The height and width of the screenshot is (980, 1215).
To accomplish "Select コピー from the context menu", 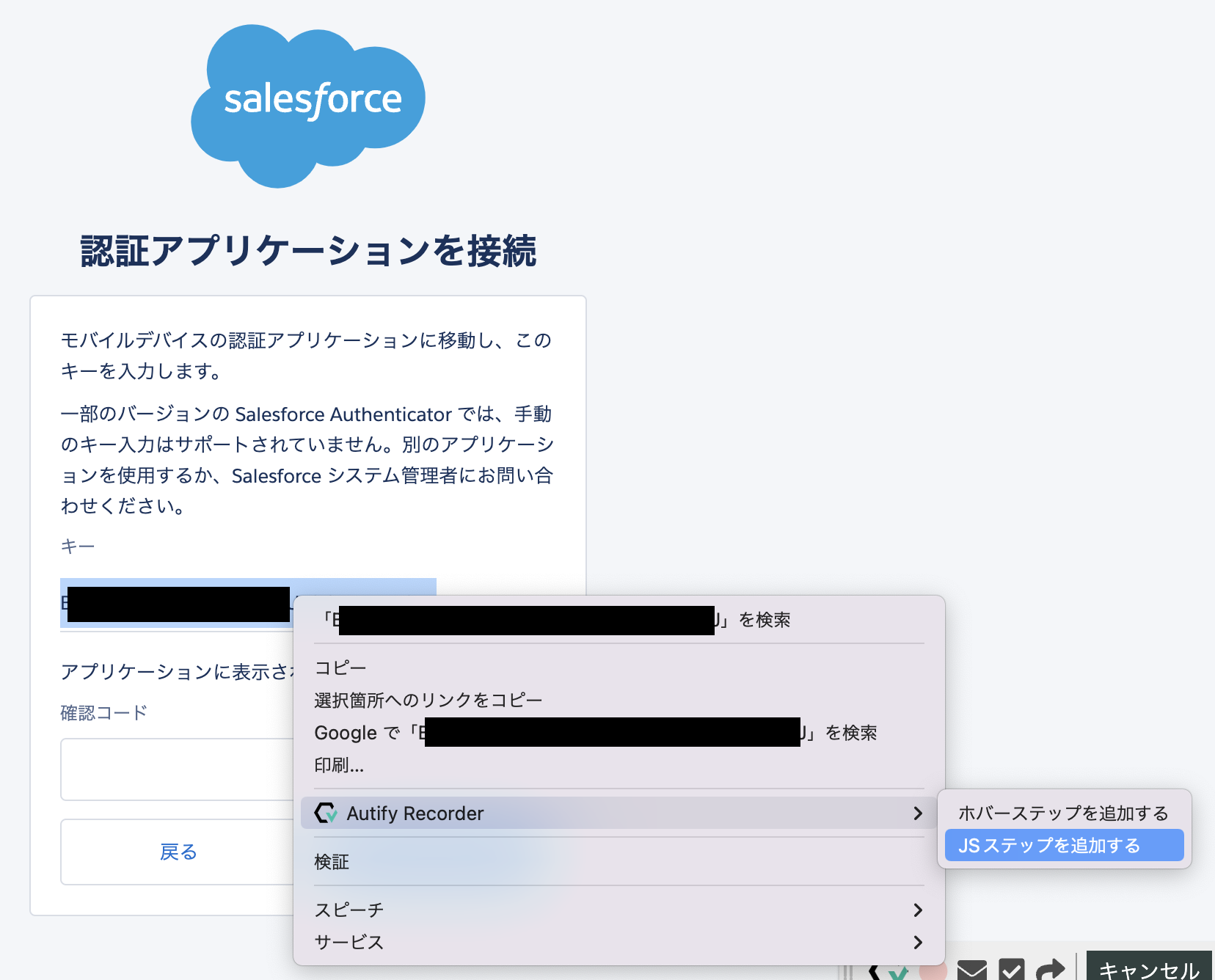I will click(x=340, y=667).
